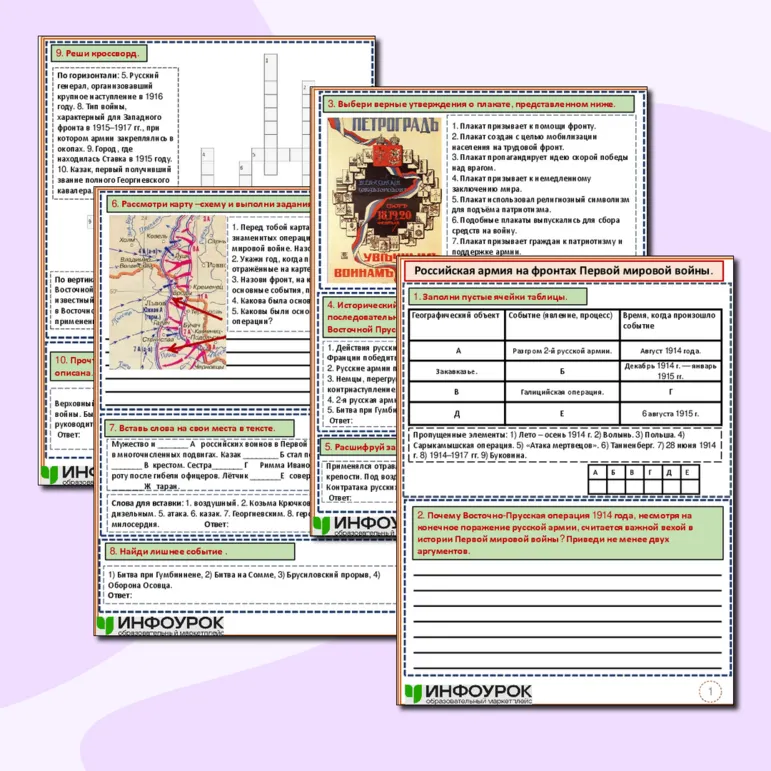This screenshot has height=771, width=771.
Task: Click the Brusilov offensive map scheme
Action: (x=167, y=292)
